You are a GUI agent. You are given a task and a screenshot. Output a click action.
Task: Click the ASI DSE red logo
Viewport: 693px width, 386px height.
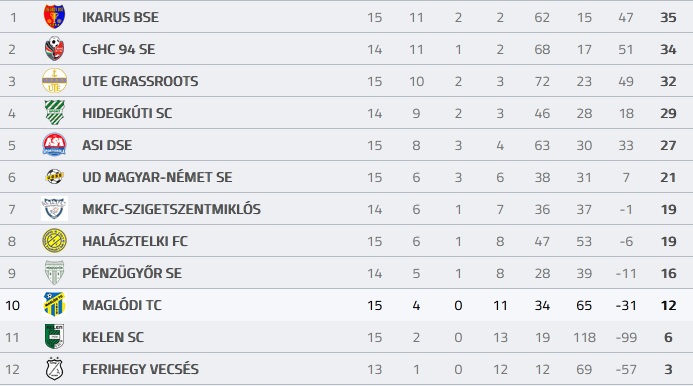54,145
